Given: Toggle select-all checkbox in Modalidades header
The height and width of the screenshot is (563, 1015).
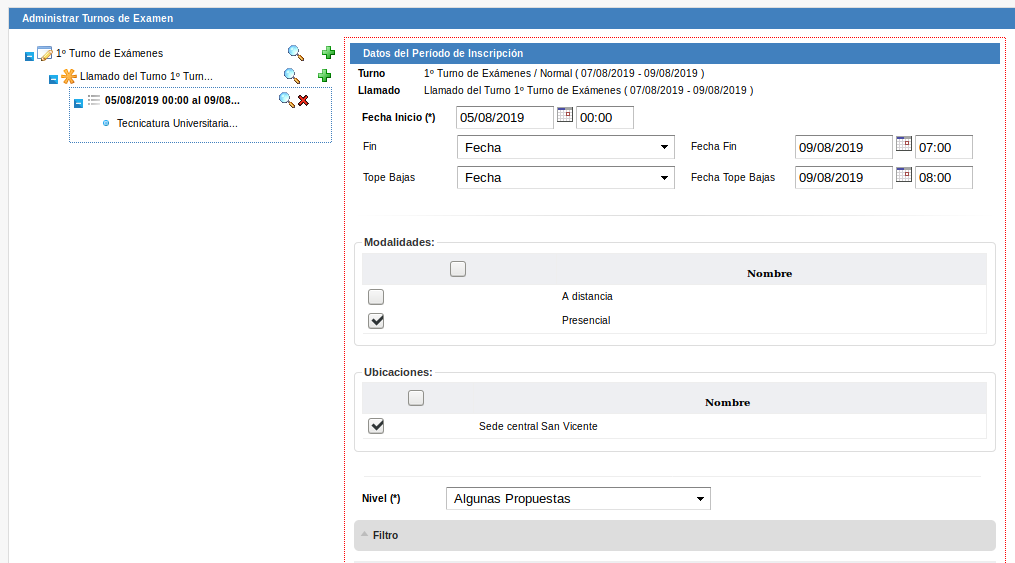Looking at the screenshot, I should pos(458,269).
